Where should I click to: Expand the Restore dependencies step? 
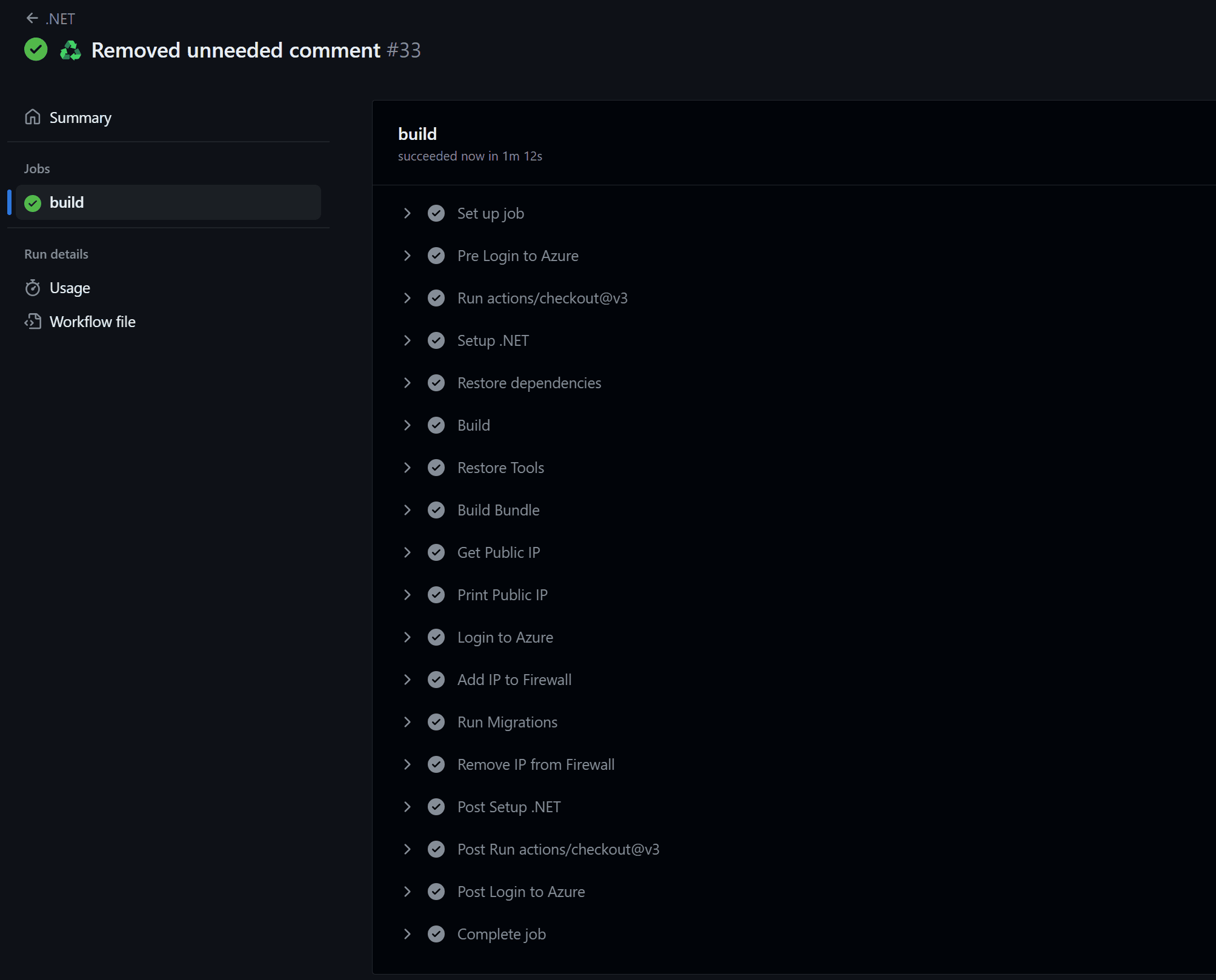407,382
